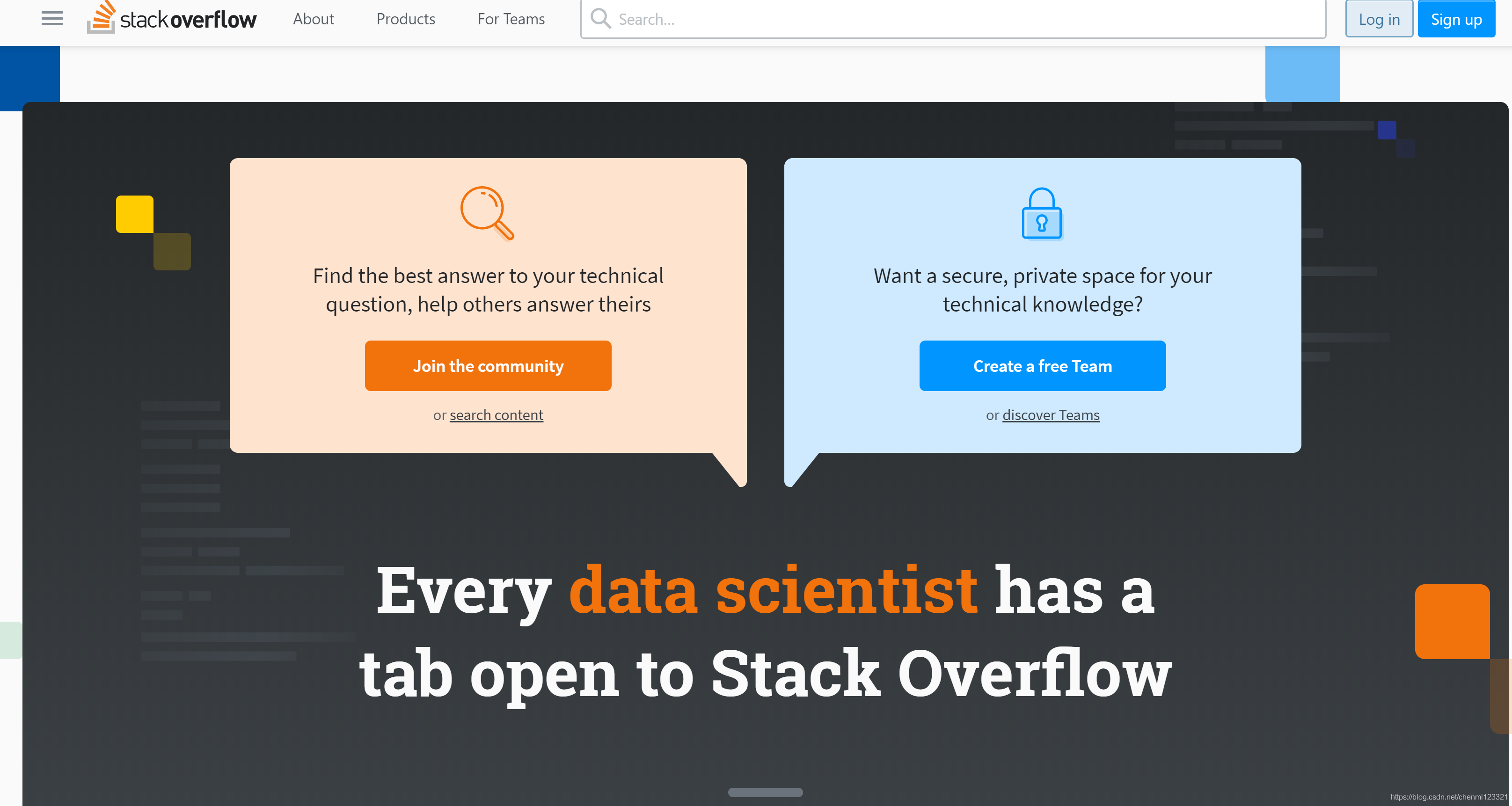Click the Sign up button
The image size is (1512, 806).
pyautogui.click(x=1456, y=19)
